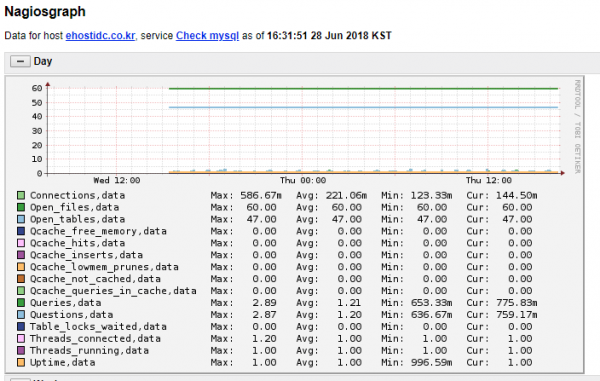Click Connections min value 123.33m
Viewport: 600px width, 381px height.
pyautogui.click(x=432, y=195)
